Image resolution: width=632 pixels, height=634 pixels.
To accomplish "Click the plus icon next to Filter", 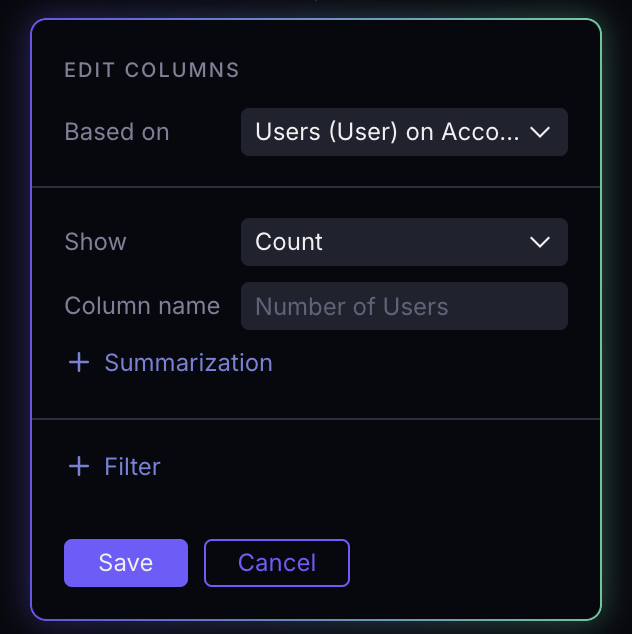I will 79,467.
